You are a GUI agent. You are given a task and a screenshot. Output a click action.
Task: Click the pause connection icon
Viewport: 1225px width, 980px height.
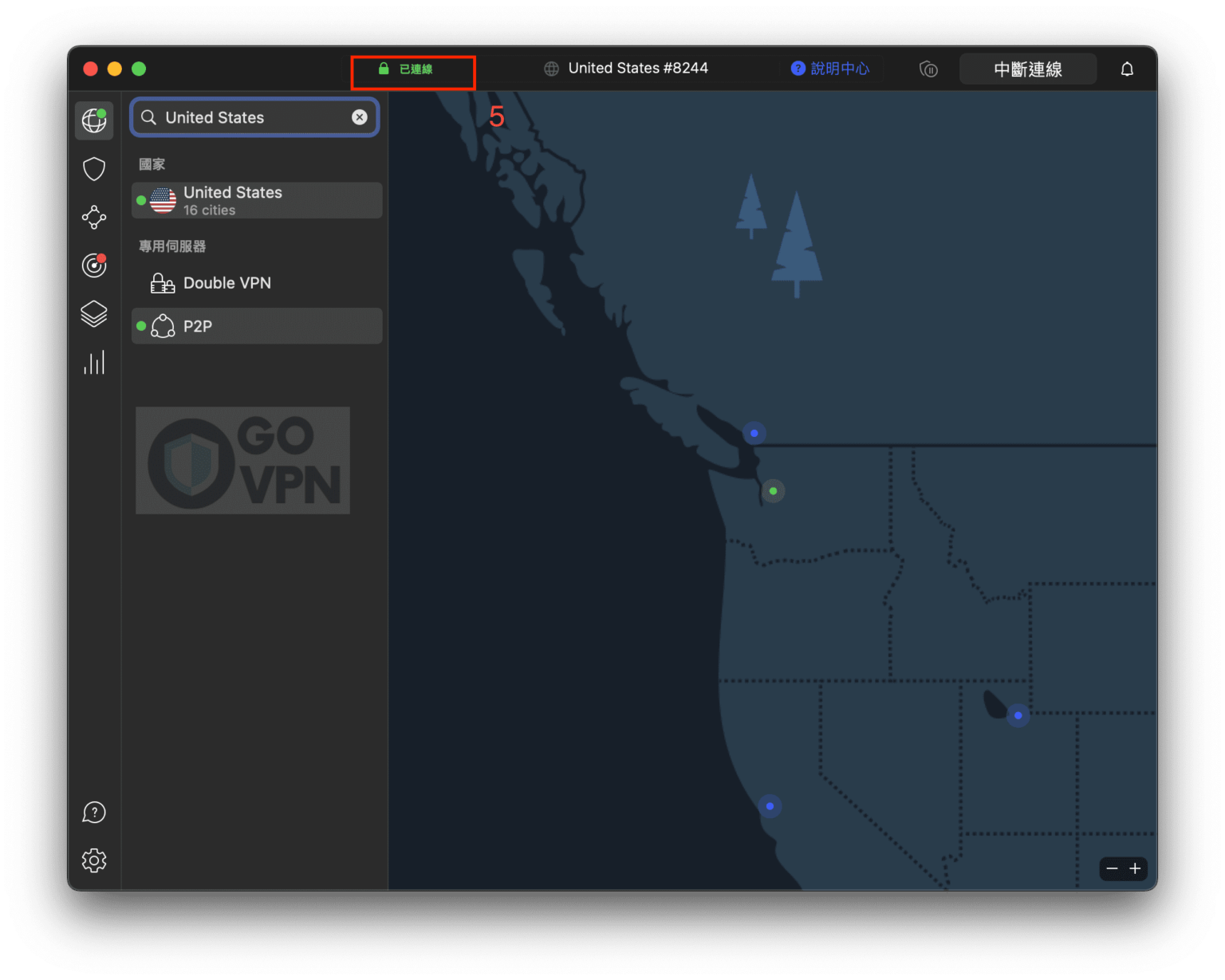[x=928, y=69]
